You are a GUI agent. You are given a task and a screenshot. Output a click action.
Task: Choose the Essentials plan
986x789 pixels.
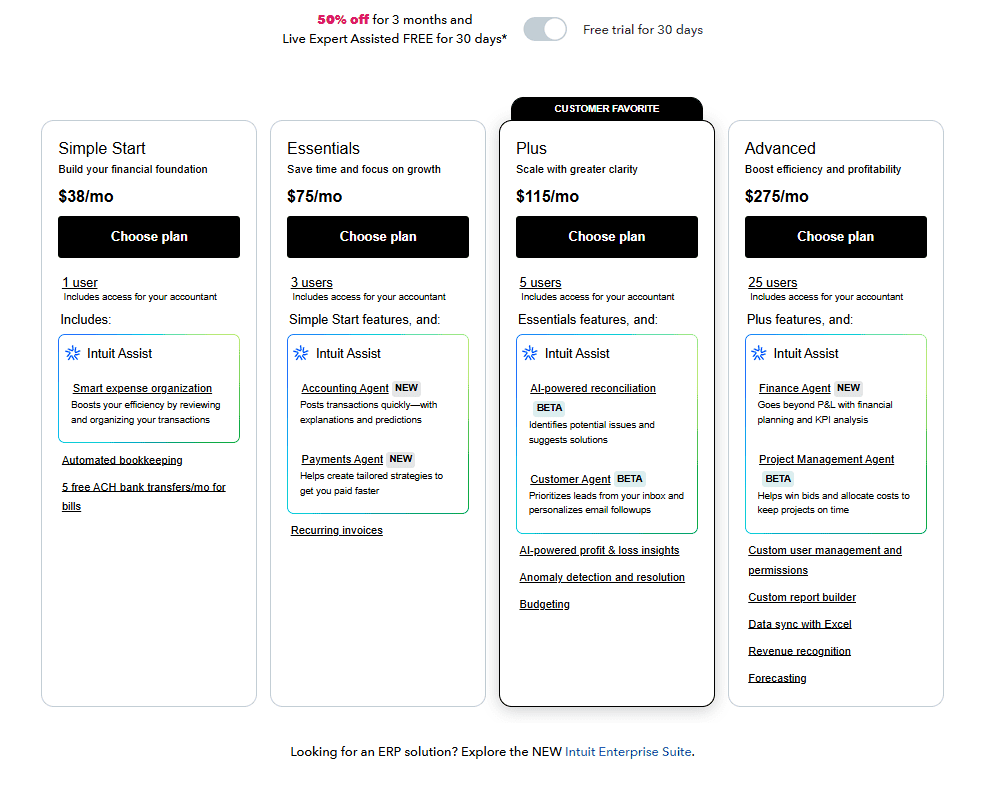click(377, 237)
